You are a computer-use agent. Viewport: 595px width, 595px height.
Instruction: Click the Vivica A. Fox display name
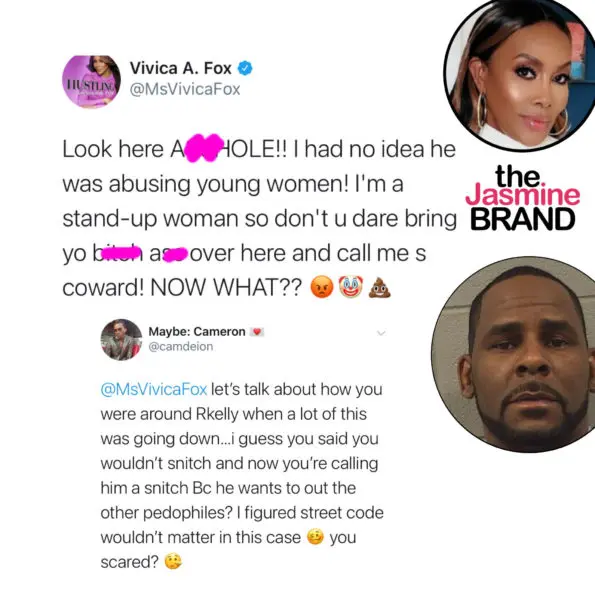click(x=181, y=68)
